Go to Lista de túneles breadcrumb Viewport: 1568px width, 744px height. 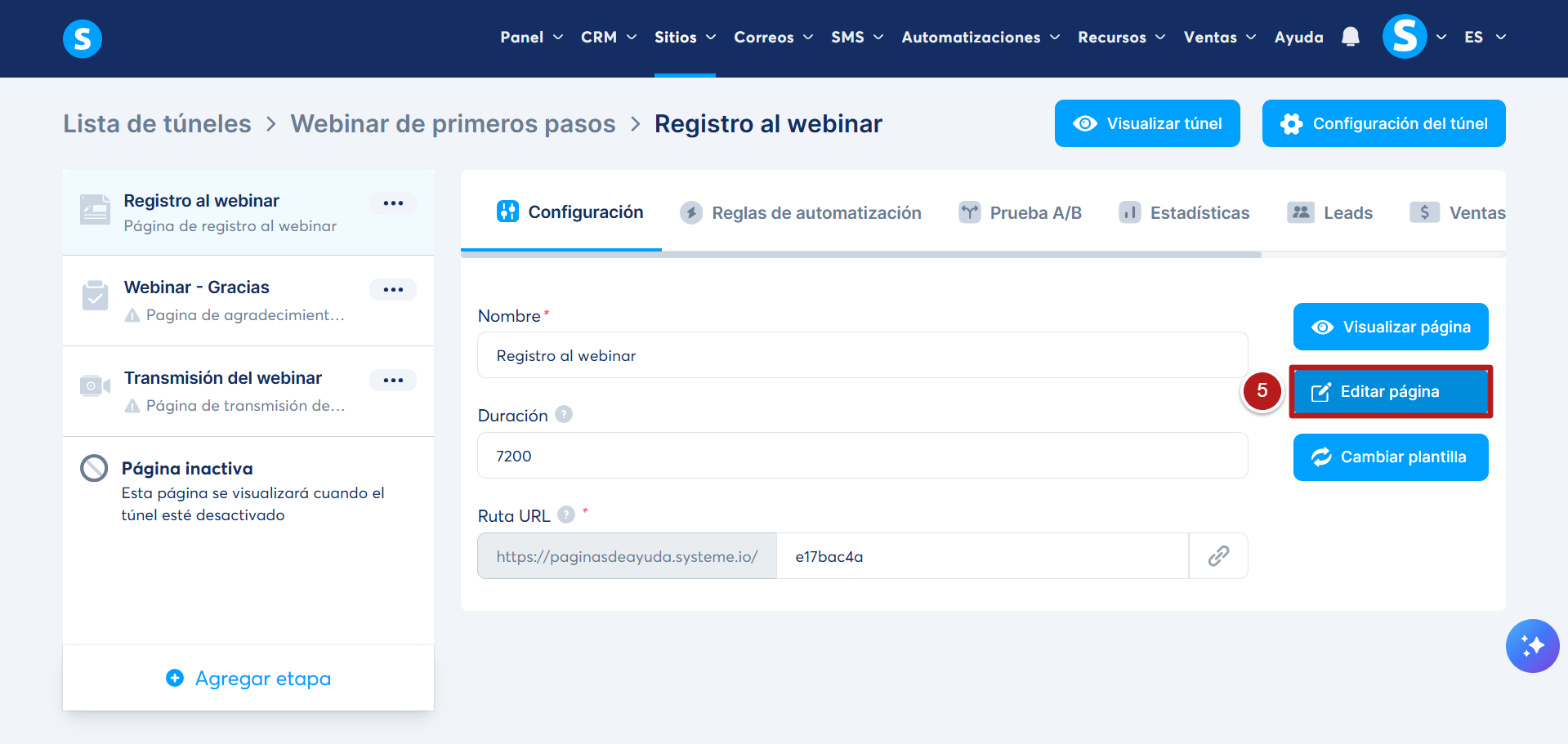157,123
